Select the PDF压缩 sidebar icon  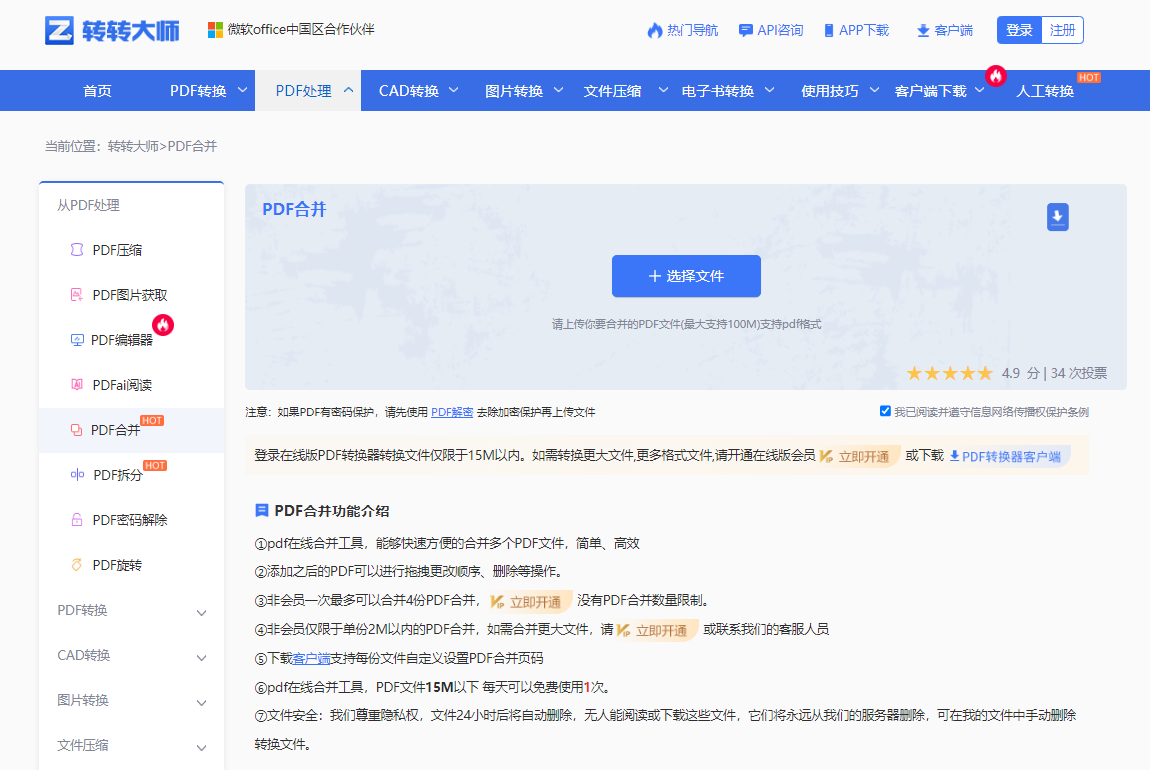coord(78,250)
